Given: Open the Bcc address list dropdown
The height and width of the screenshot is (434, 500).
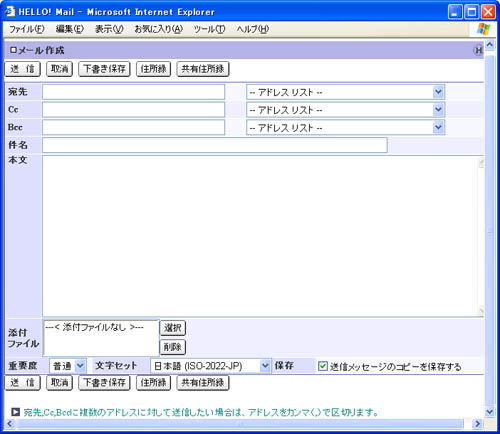Looking at the screenshot, I should point(345,127).
